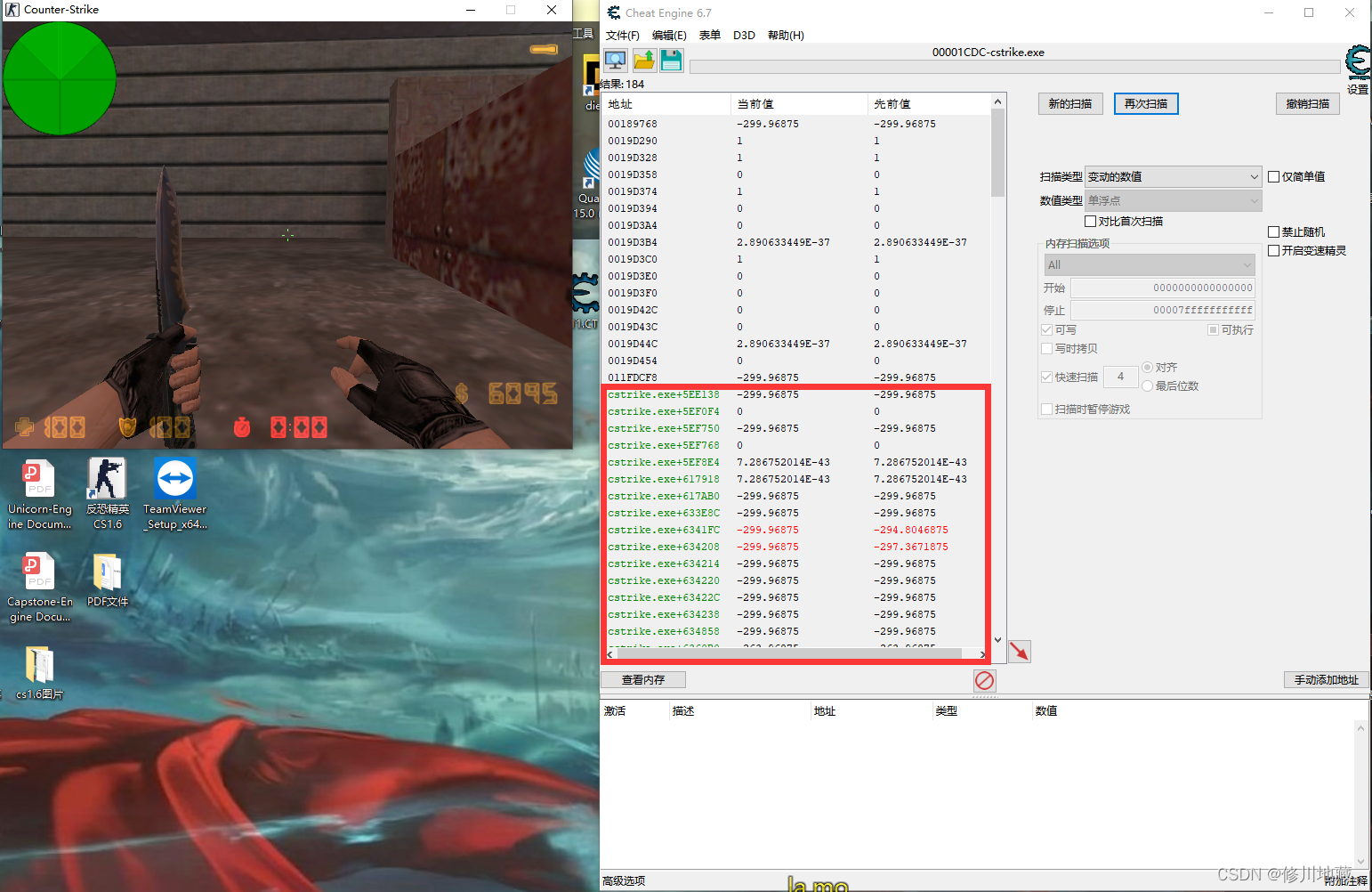Viewport: 1372px width, 892px height.
Task: Sort results by the 先前值 column header
Action: 929,104
